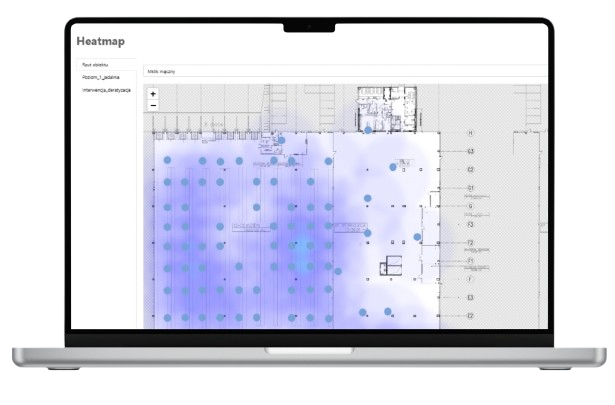
Task: Open the Interwencja_deratyzacja tab
Action: pos(106,90)
